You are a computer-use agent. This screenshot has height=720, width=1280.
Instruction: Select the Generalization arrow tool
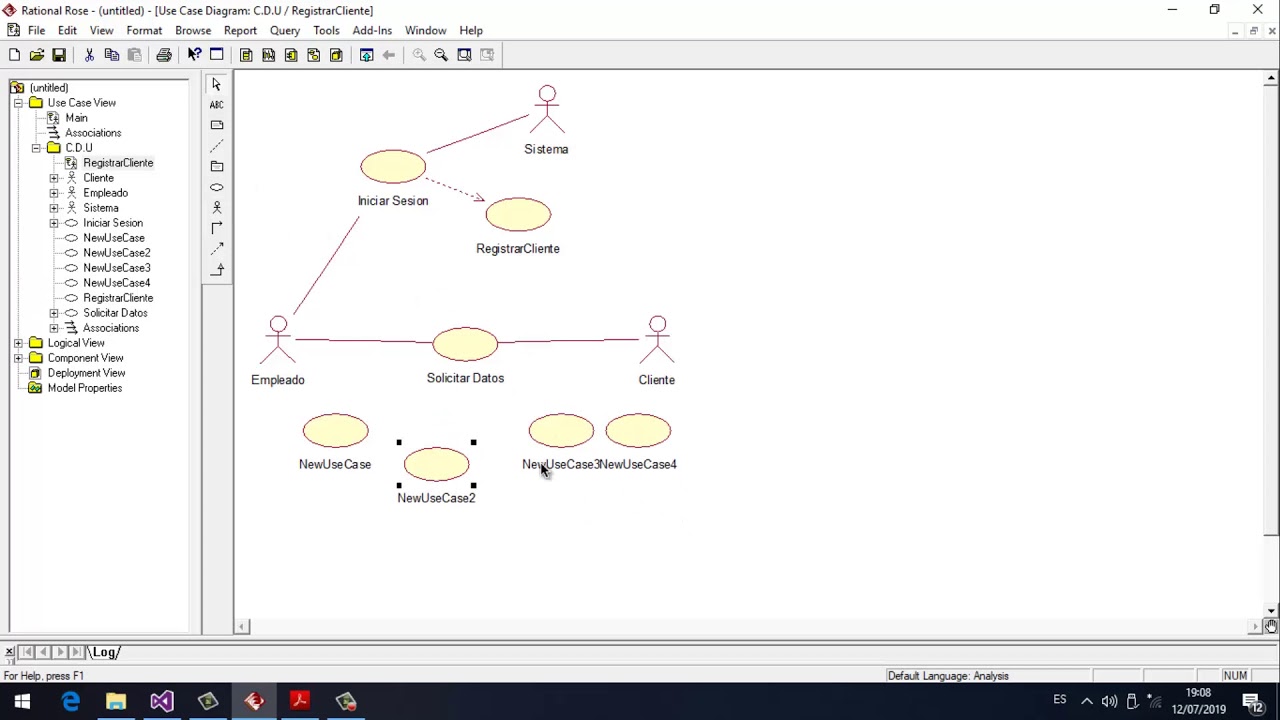coord(217,269)
